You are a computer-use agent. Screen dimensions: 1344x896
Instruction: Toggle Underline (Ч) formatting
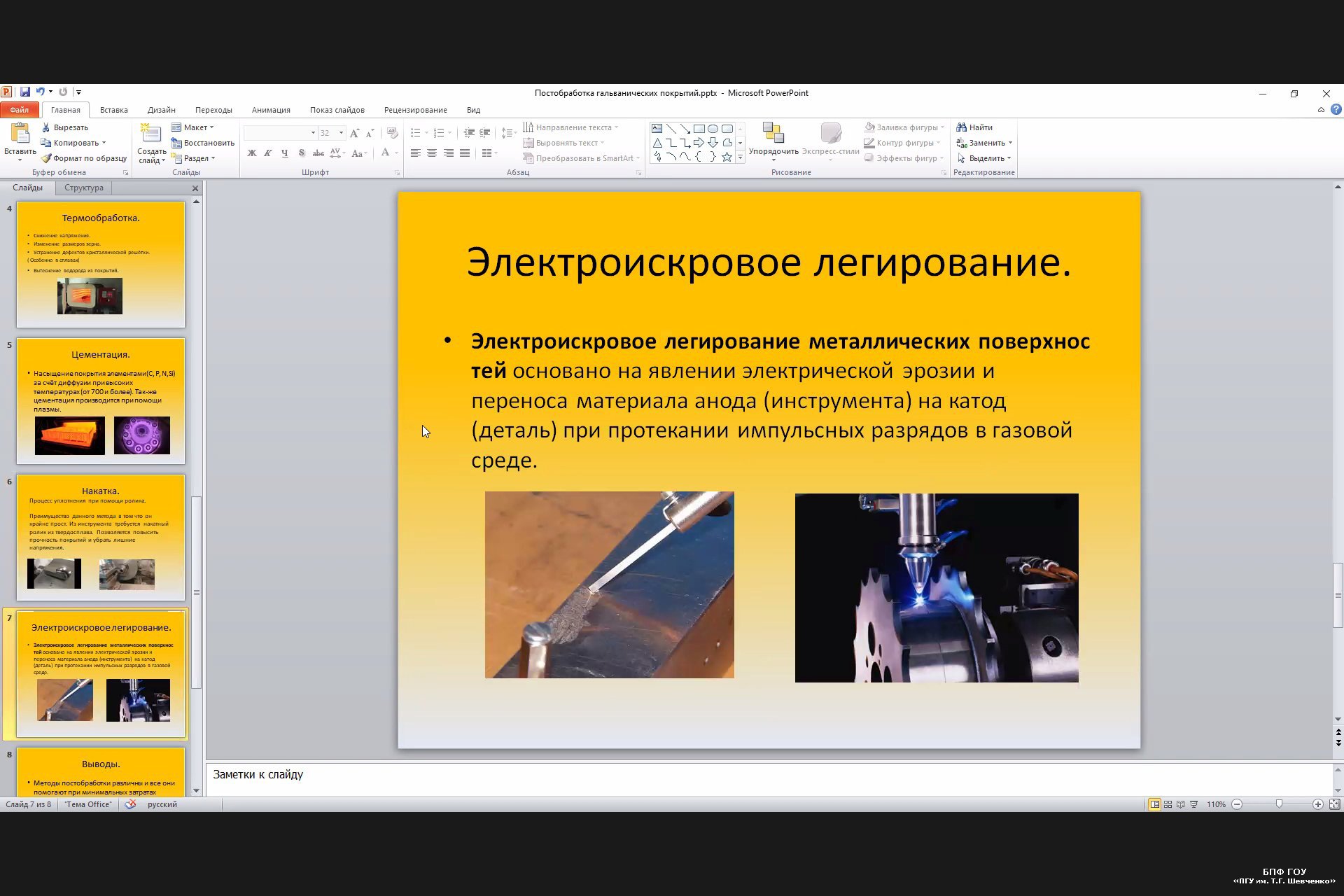(x=284, y=153)
